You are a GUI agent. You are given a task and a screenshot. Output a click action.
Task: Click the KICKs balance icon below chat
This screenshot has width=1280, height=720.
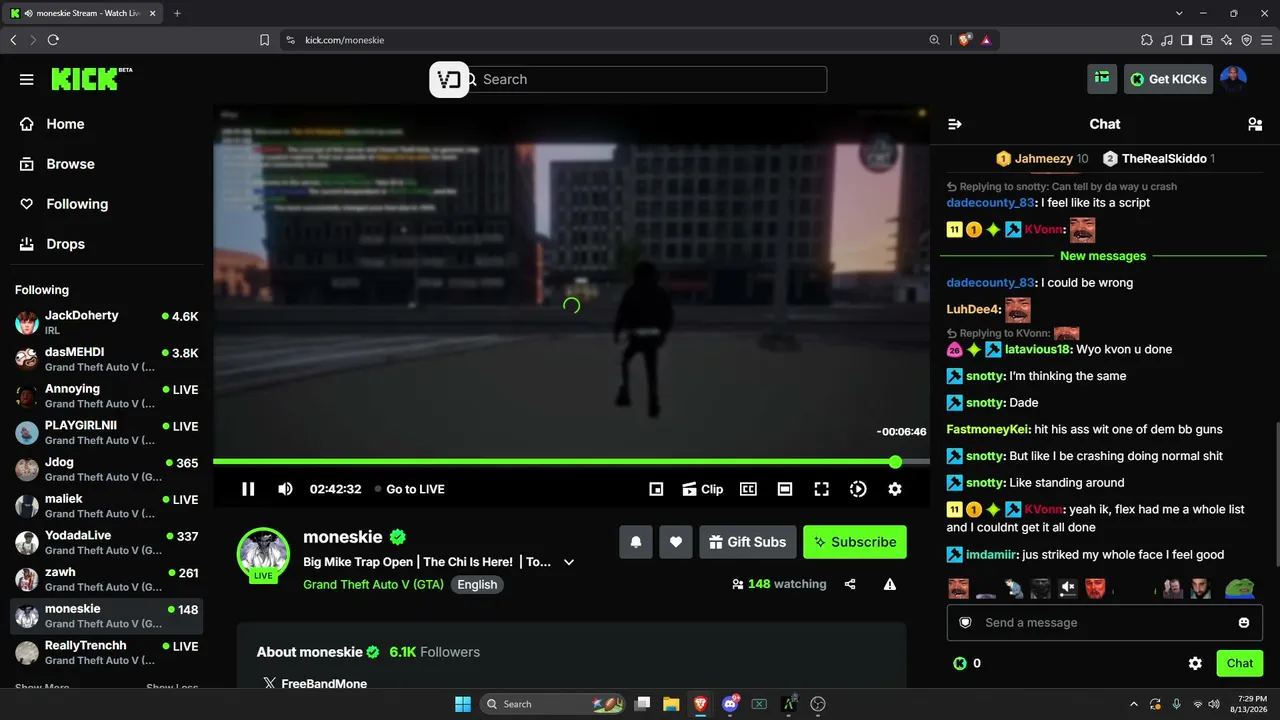click(960, 663)
